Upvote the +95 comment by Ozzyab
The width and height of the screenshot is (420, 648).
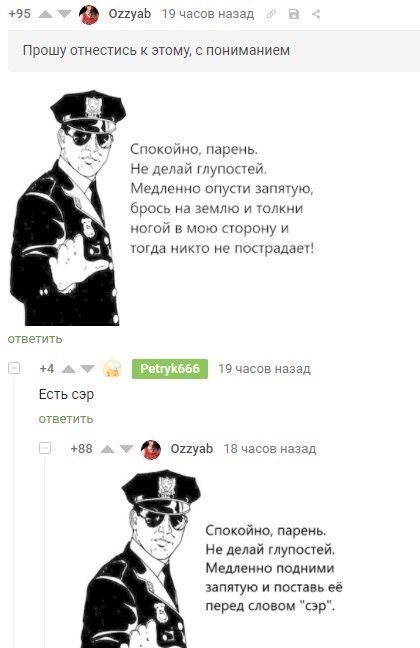coord(45,14)
